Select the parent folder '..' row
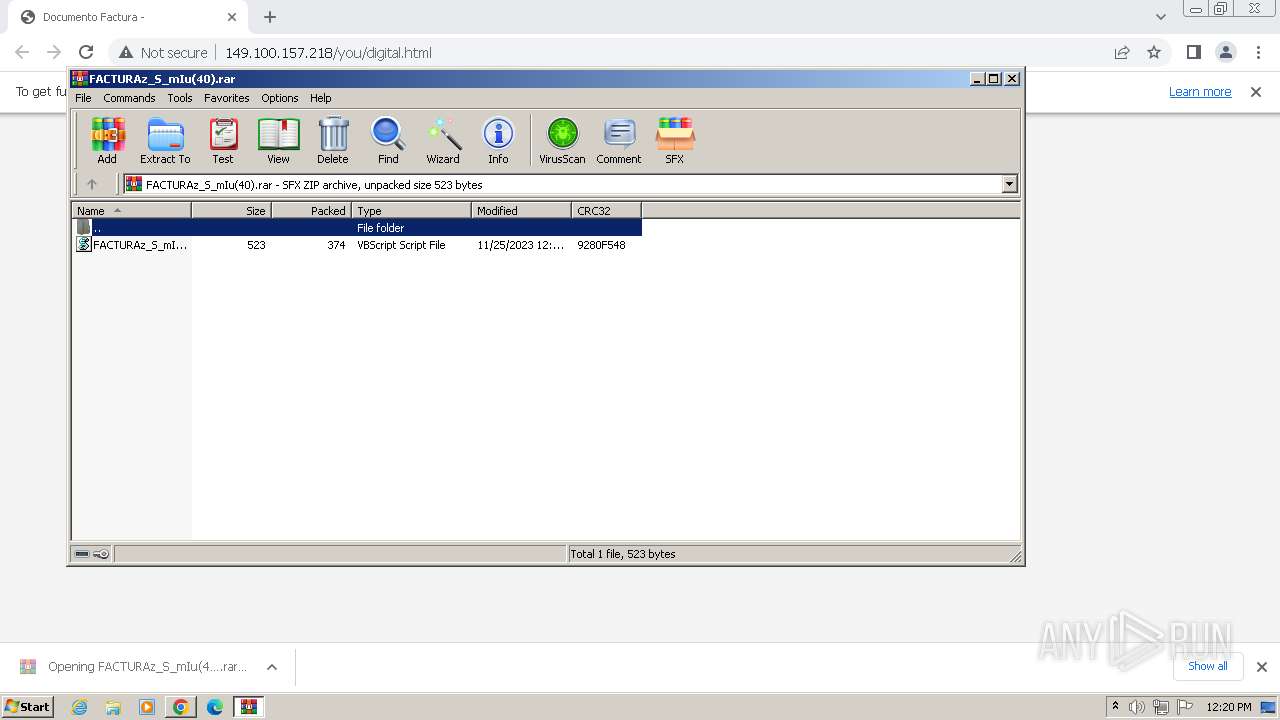Screen dimensions: 1280x720 357,228
